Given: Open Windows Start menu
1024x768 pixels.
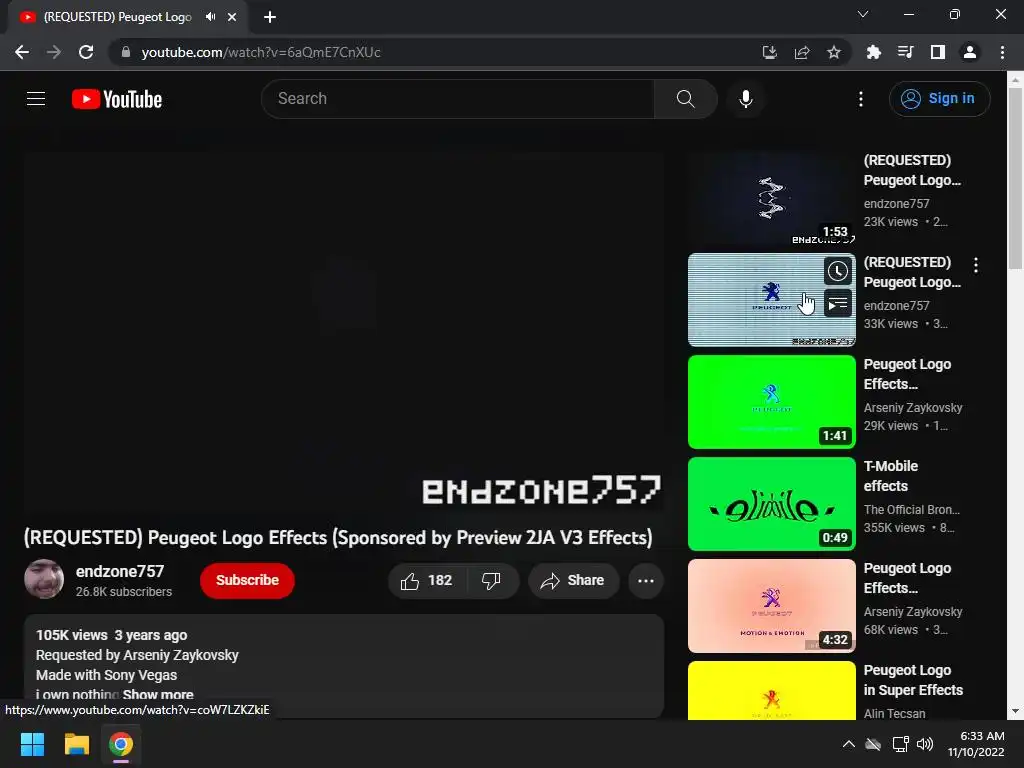Looking at the screenshot, I should point(32,744).
